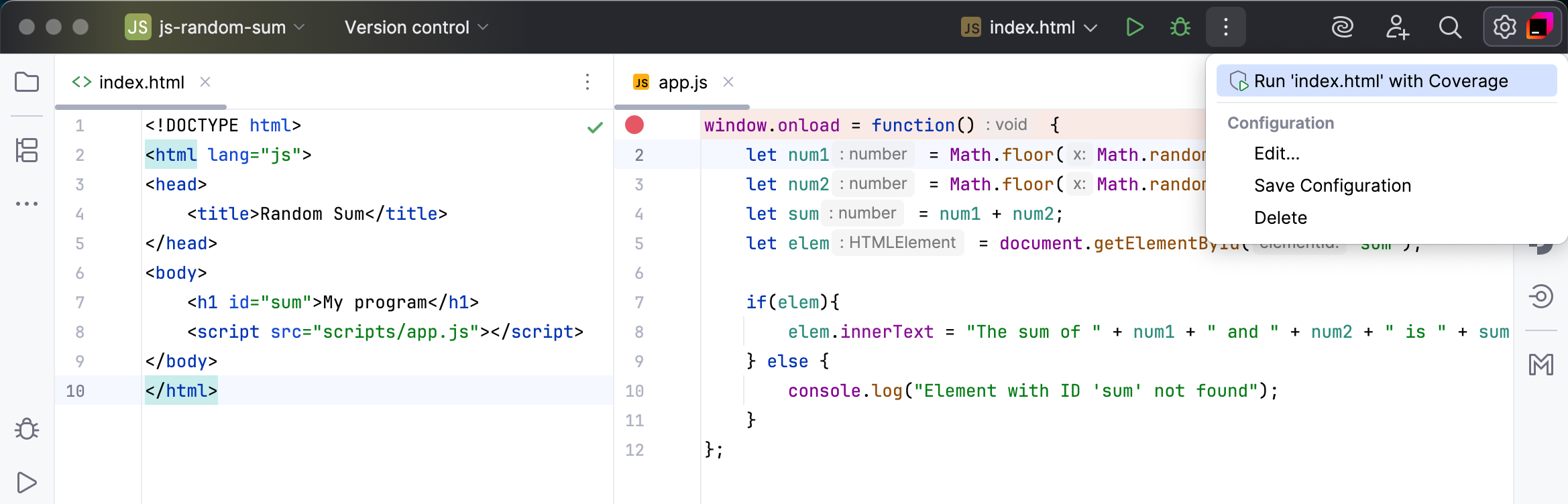This screenshot has width=1568, height=504.
Task: Open the Structure tool window
Action: coord(27,150)
